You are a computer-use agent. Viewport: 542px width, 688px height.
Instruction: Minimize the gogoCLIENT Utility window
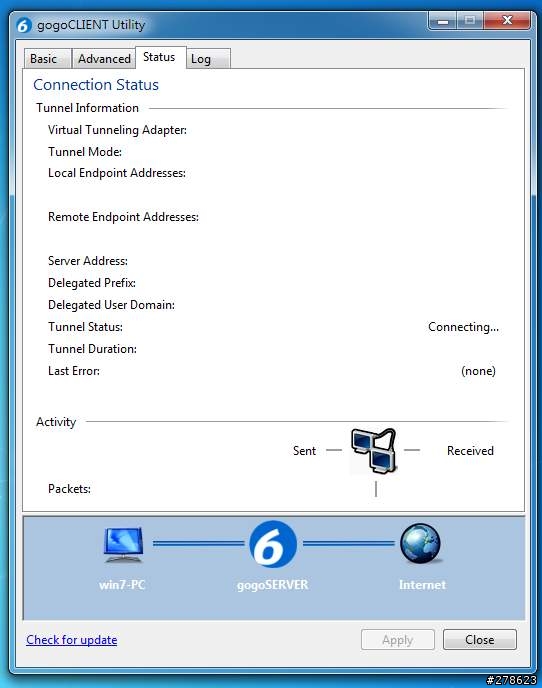443,21
